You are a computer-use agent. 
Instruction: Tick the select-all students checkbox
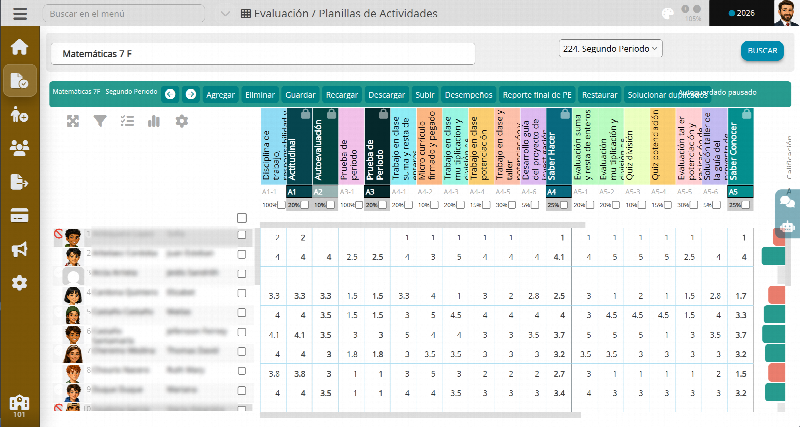click(x=242, y=218)
